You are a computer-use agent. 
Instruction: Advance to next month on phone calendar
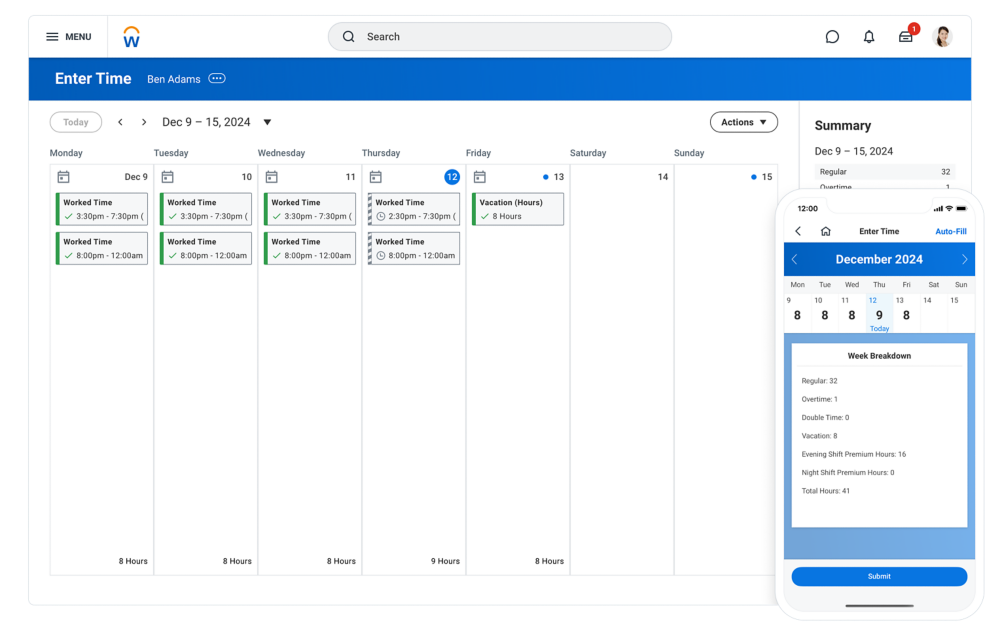tap(964, 259)
